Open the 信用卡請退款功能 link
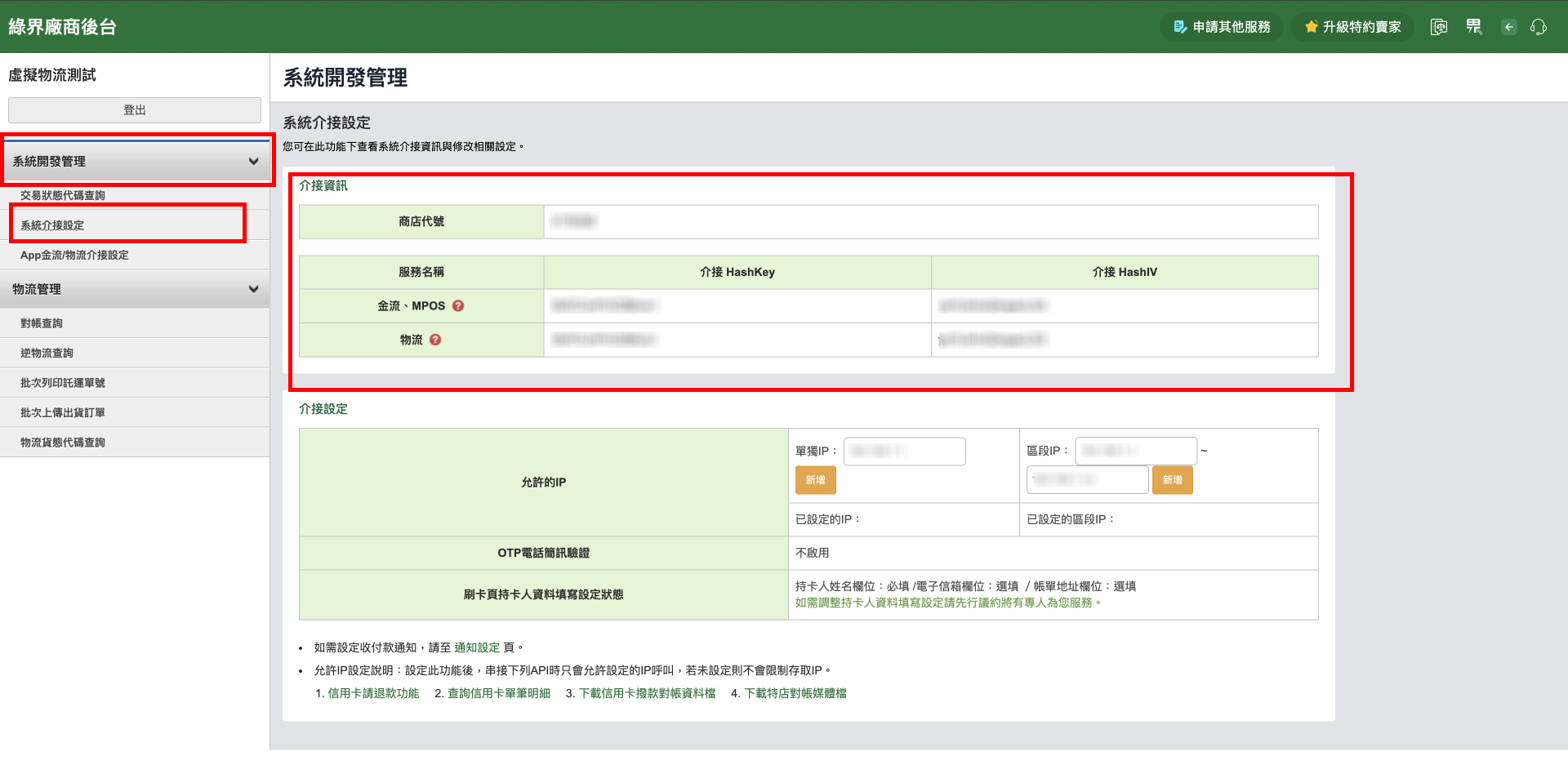The height and width of the screenshot is (783, 1568). click(x=373, y=693)
